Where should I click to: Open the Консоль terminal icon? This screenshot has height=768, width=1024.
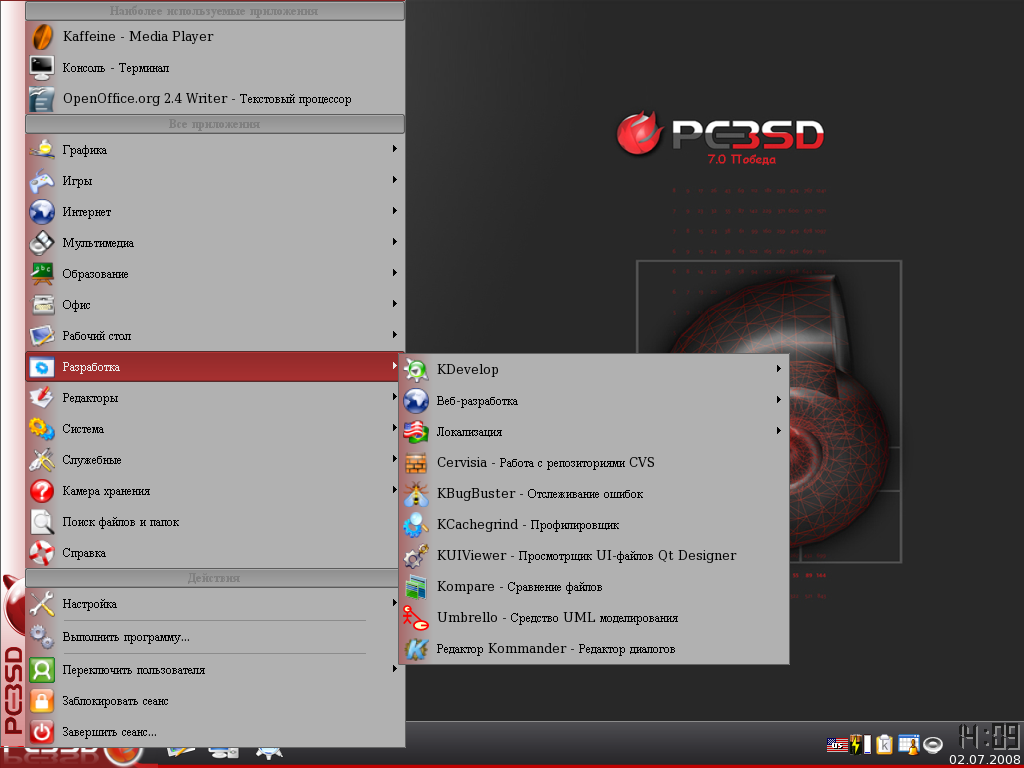41,68
